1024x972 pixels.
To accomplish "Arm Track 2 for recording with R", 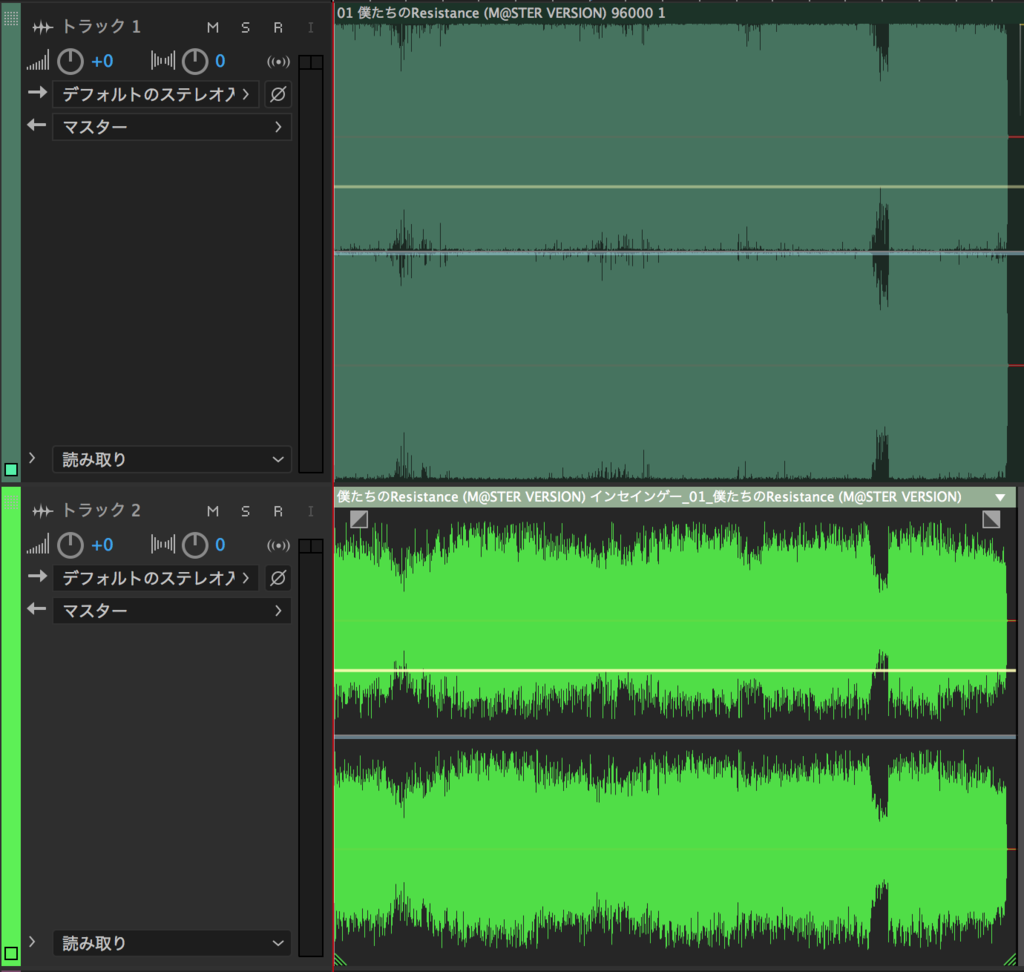I will [278, 511].
